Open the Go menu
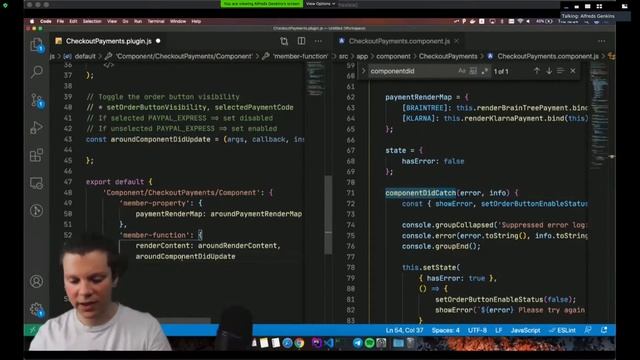 click(x=125, y=21)
